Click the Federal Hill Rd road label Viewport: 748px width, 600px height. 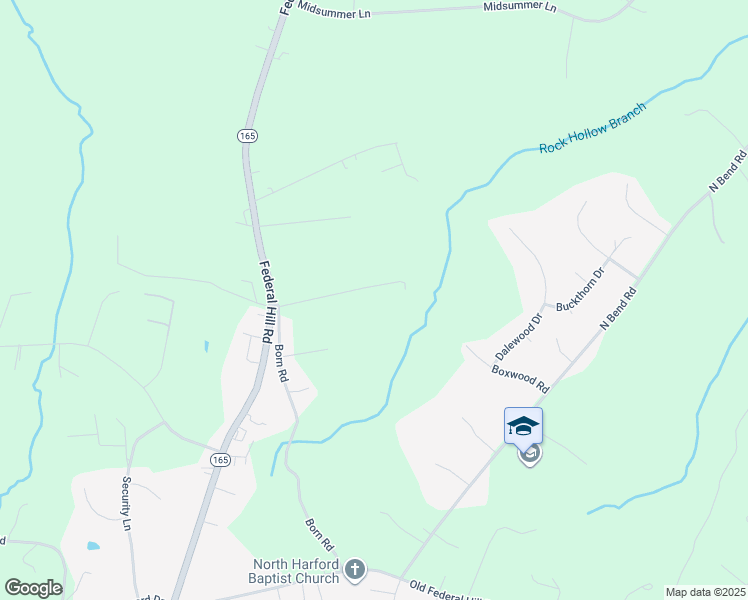pos(268,301)
